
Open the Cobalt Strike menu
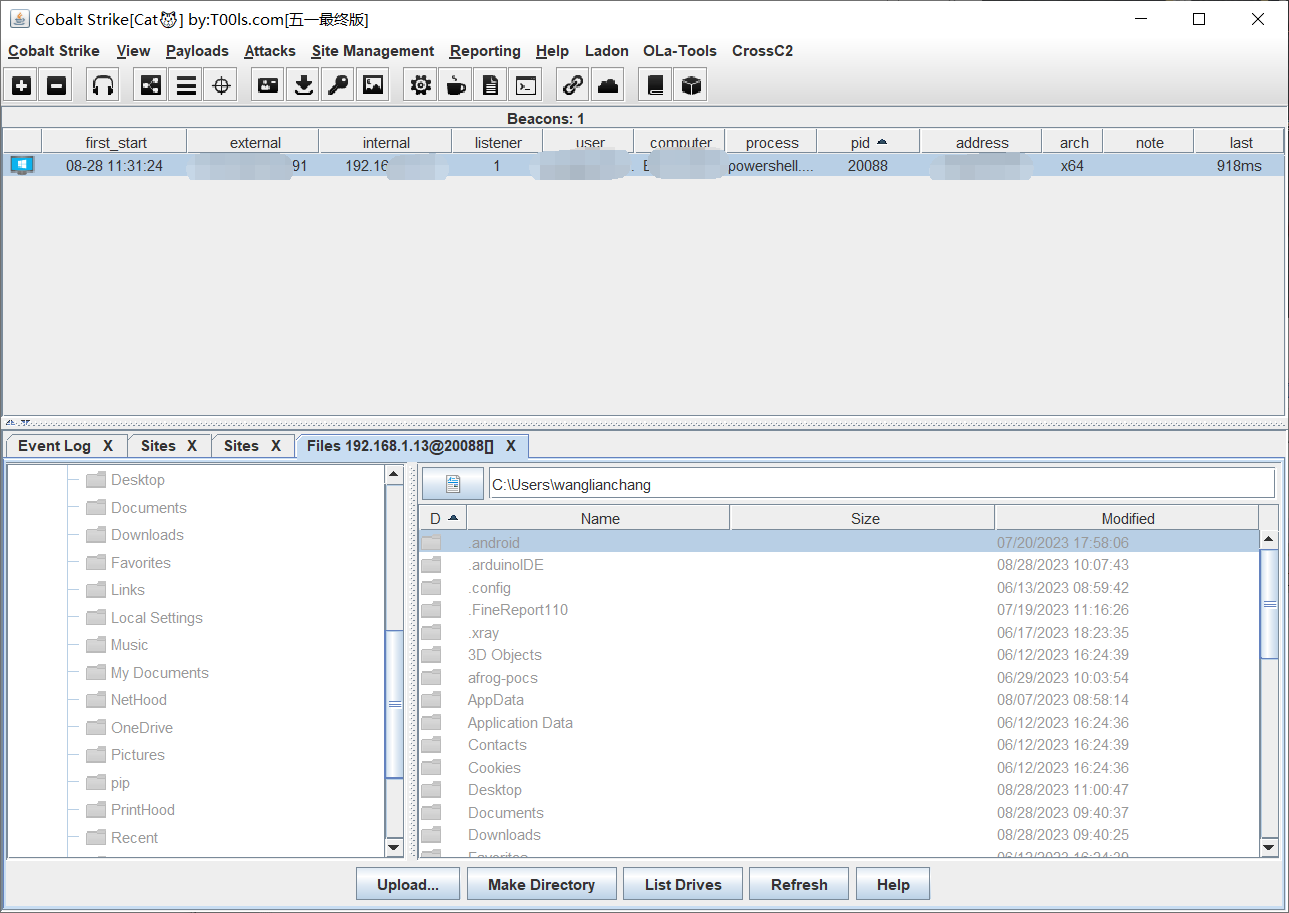tap(54, 51)
